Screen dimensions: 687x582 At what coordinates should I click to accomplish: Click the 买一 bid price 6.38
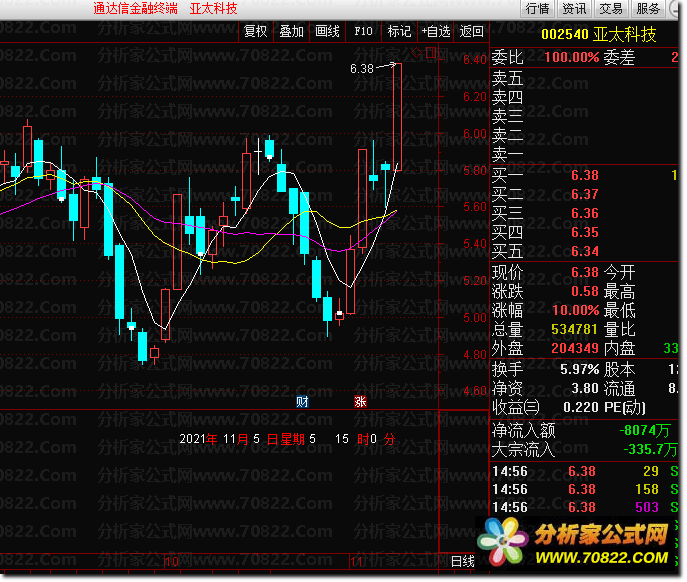tap(585, 176)
